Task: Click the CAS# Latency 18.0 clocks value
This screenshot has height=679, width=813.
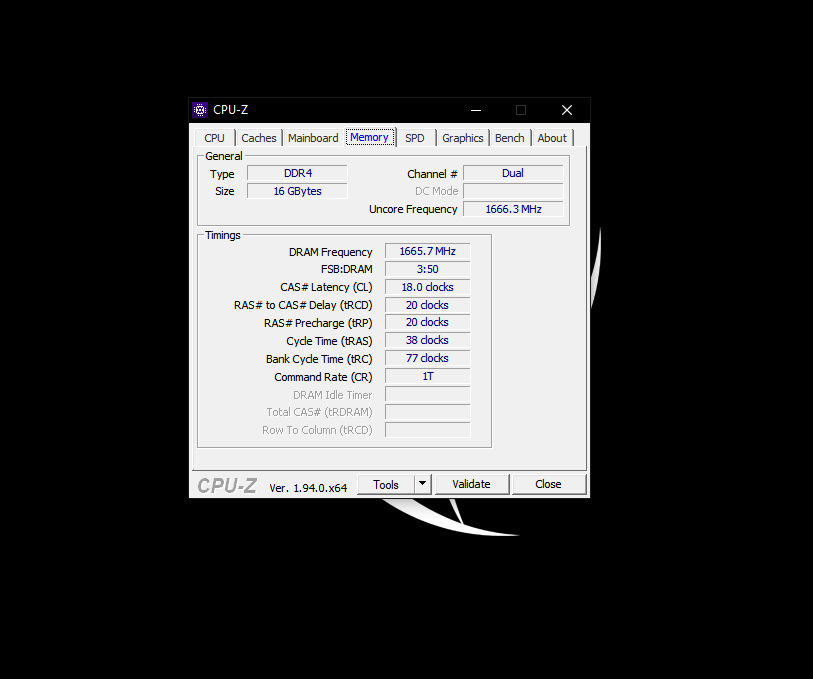Action: [428, 287]
